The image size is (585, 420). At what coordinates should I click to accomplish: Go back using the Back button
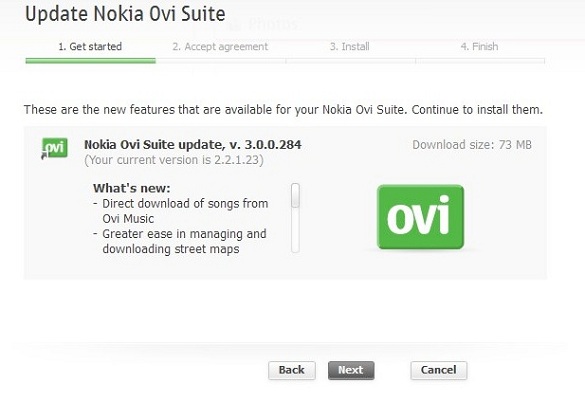pyautogui.click(x=292, y=370)
